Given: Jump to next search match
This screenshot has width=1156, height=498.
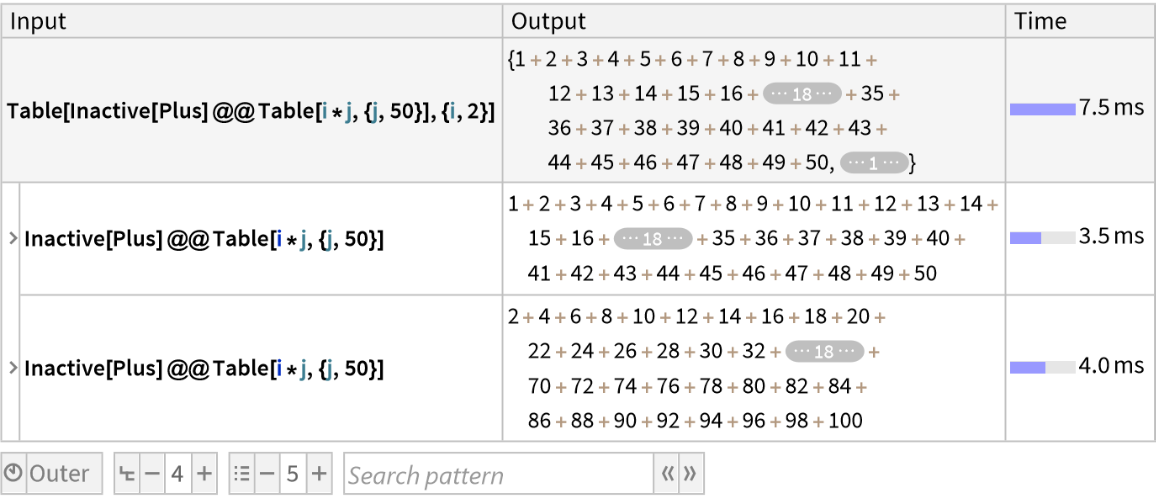Looking at the screenshot, I should [x=690, y=475].
